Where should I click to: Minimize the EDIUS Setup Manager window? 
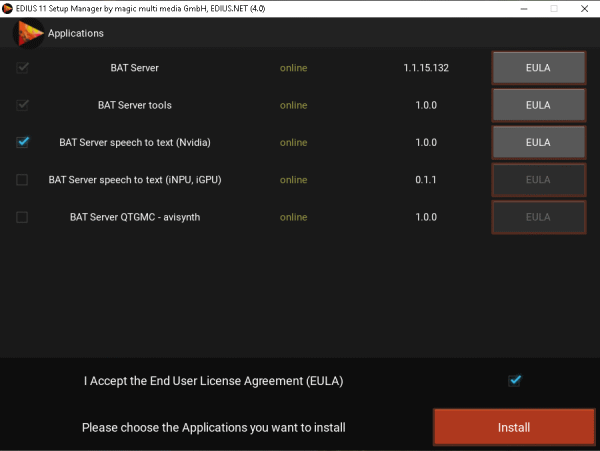point(524,8)
